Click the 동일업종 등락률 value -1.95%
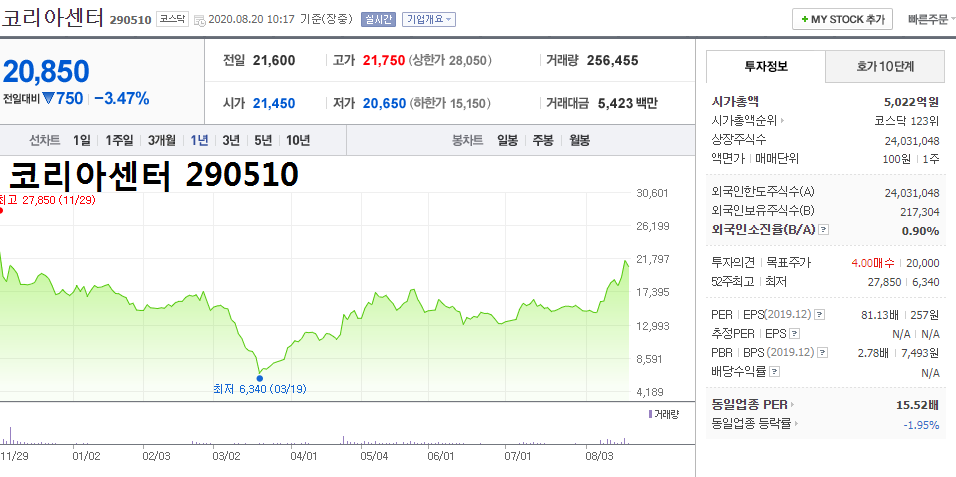 point(921,425)
